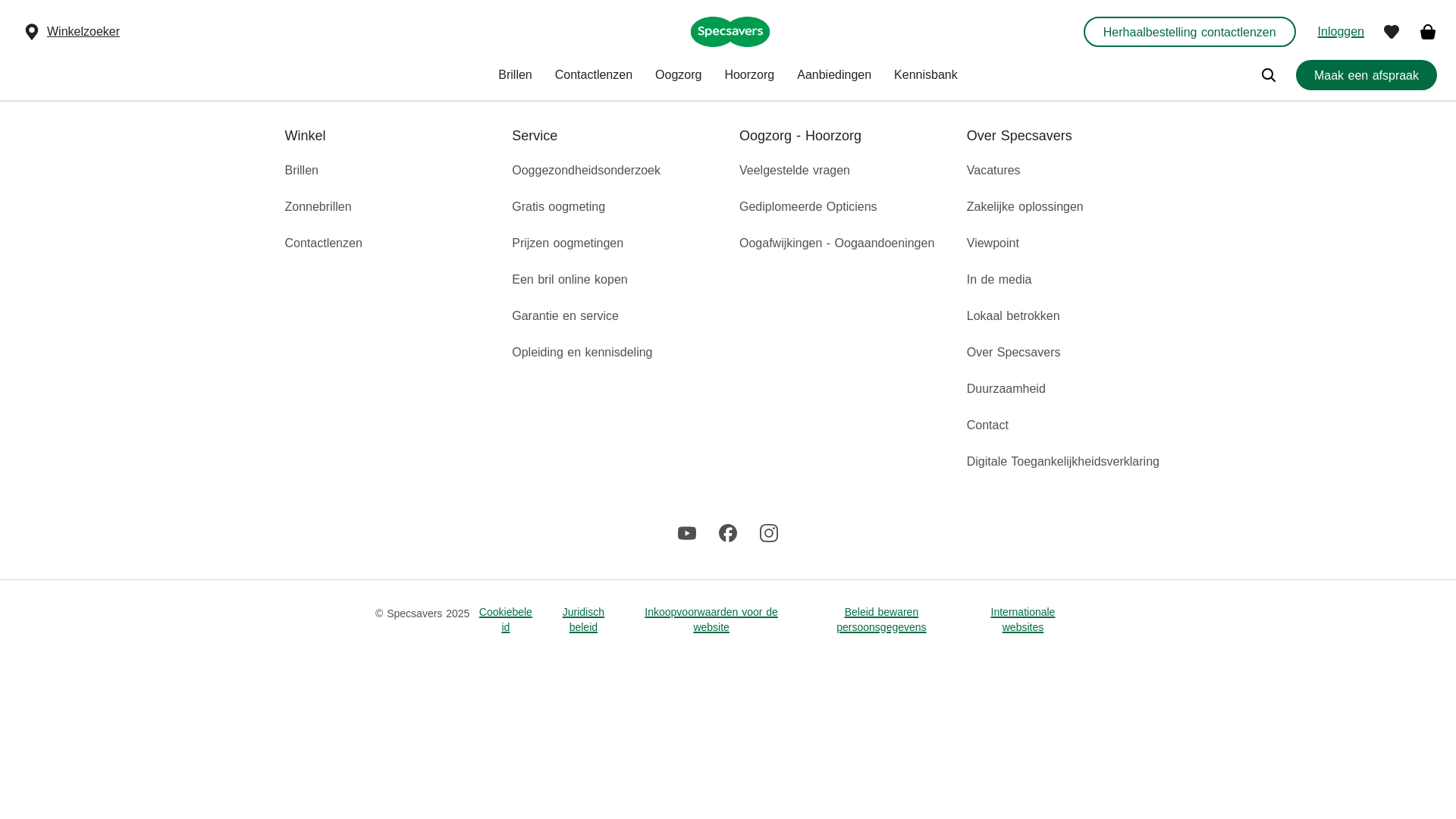Click the Service column heading
This screenshot has height=819, width=1456.
(535, 136)
